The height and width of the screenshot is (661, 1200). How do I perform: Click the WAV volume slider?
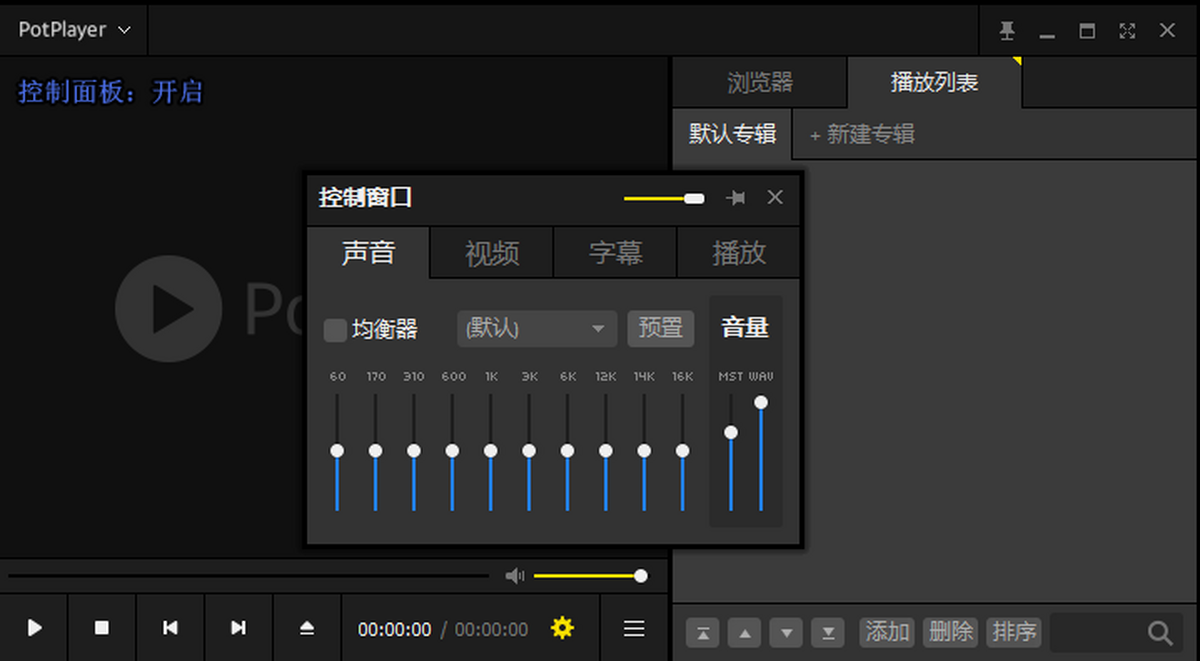[x=761, y=451]
